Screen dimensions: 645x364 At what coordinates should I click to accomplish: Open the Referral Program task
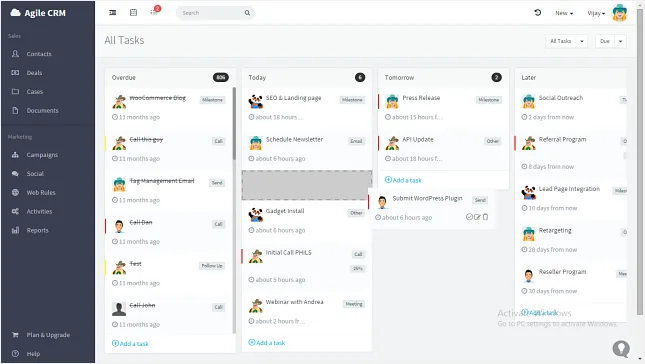coord(562,139)
